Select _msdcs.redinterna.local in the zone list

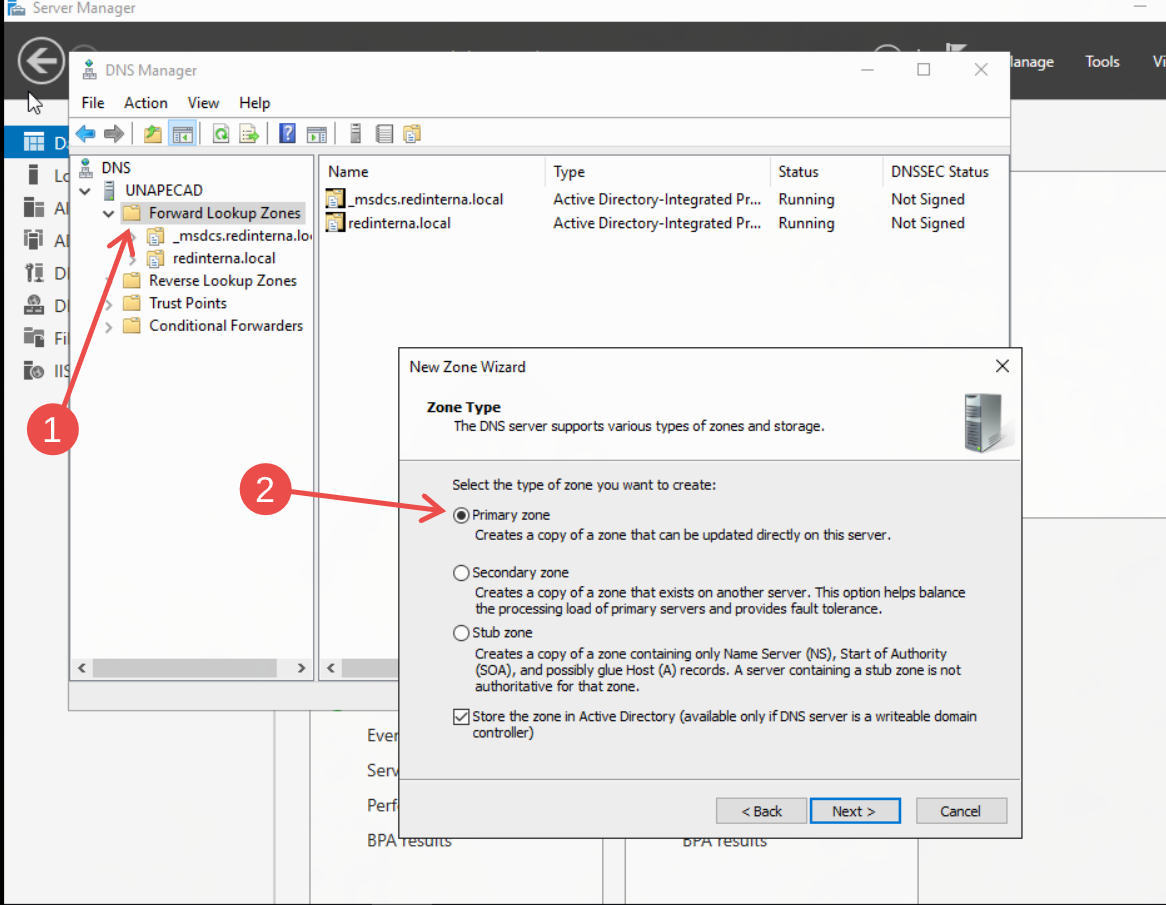[x=416, y=199]
